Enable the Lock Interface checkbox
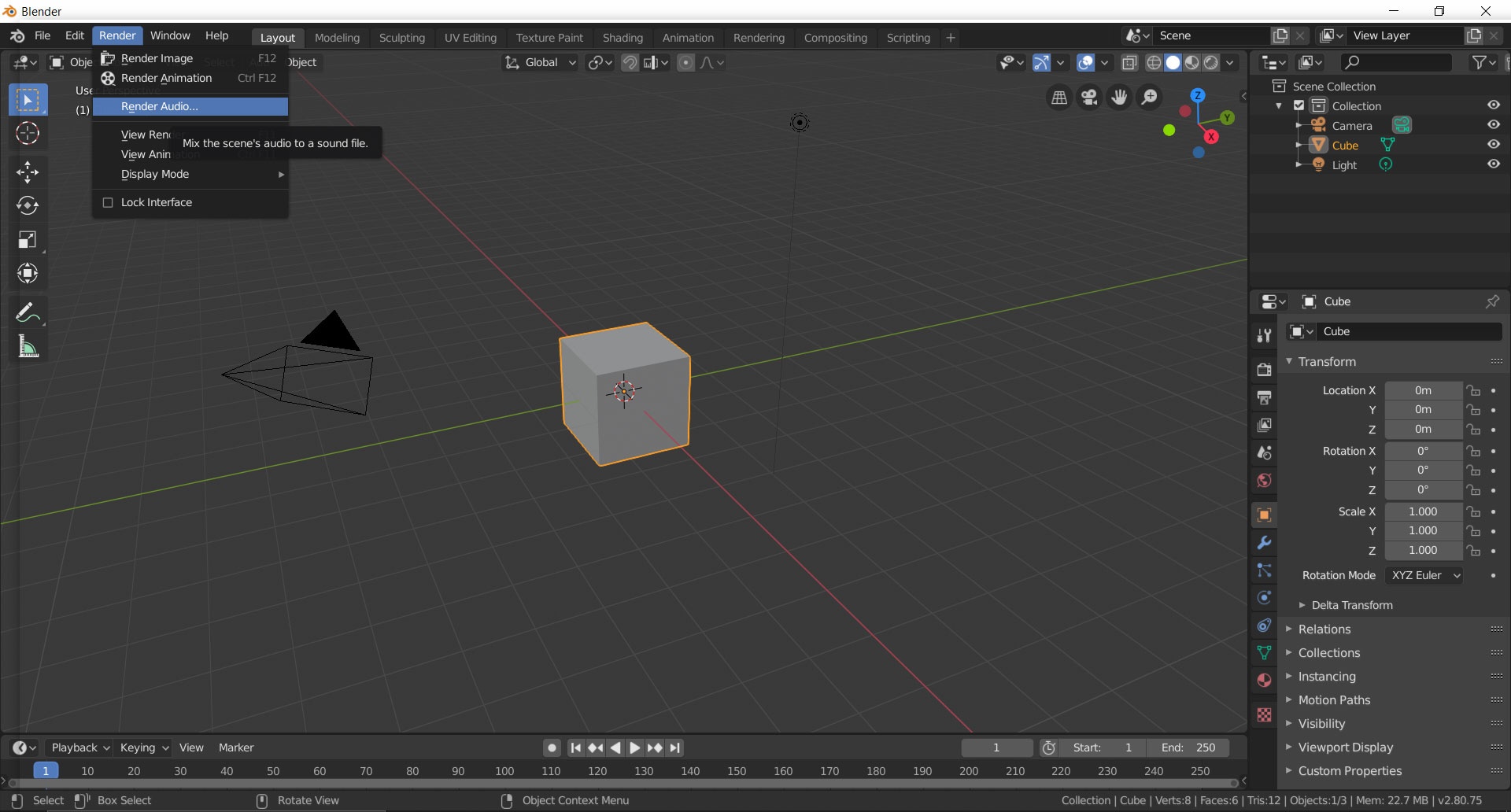This screenshot has height=812, width=1511. pos(109,202)
